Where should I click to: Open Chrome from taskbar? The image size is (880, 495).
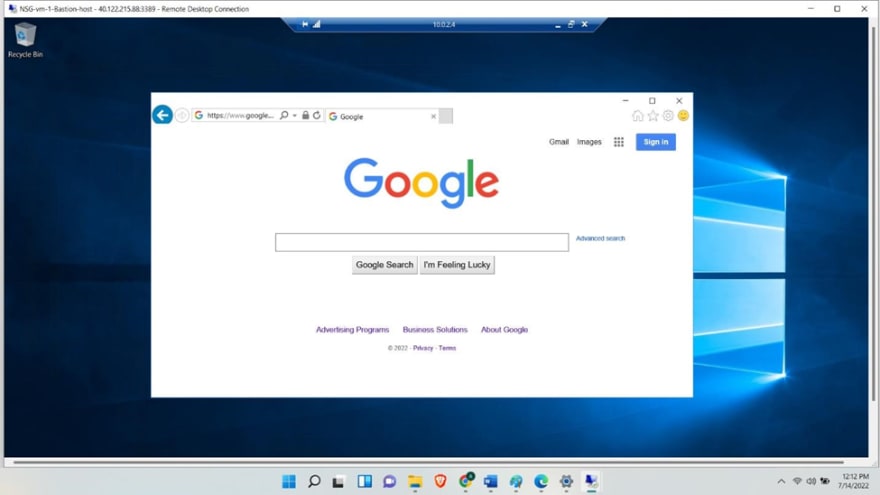pos(466,481)
